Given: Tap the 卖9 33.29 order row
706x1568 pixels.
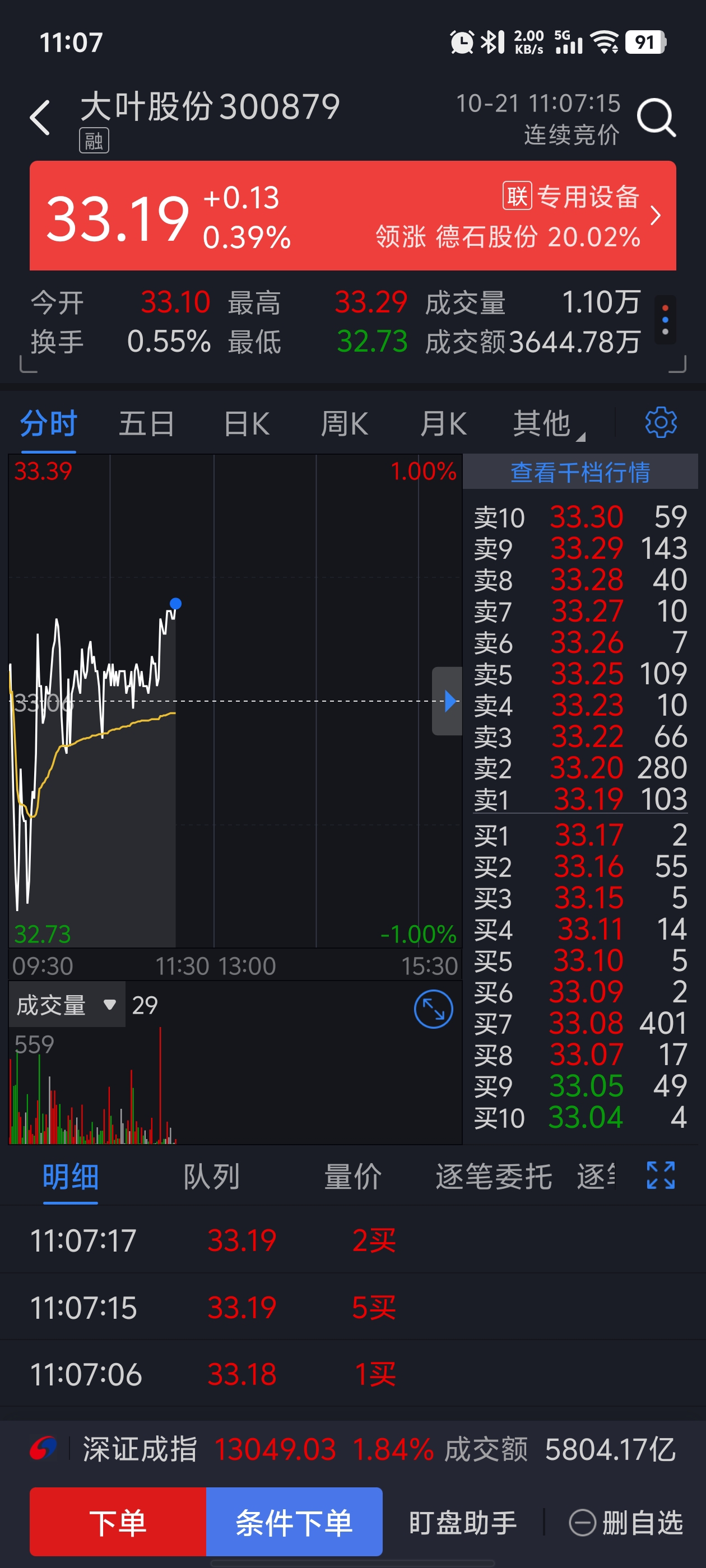Looking at the screenshot, I should click(580, 548).
